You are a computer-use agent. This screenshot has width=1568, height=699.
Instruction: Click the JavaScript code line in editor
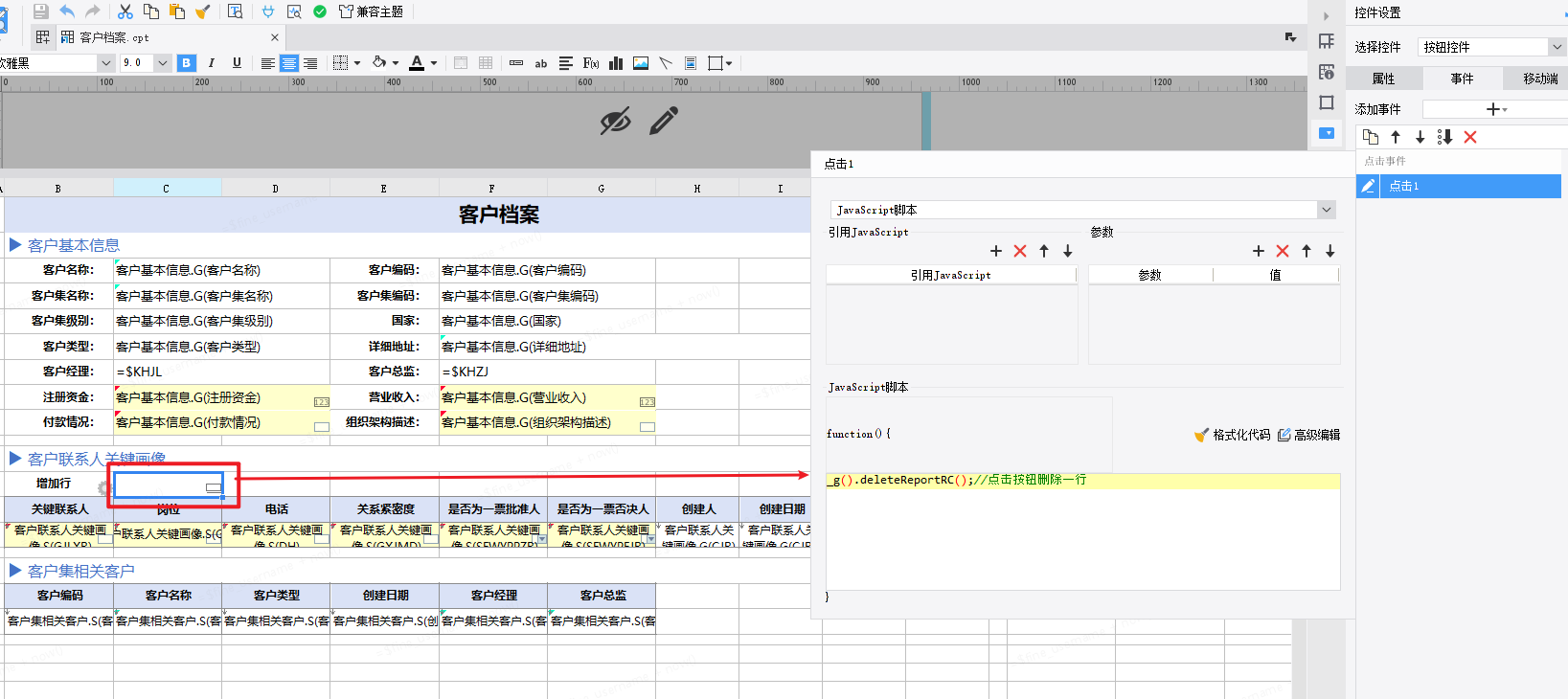coord(958,480)
